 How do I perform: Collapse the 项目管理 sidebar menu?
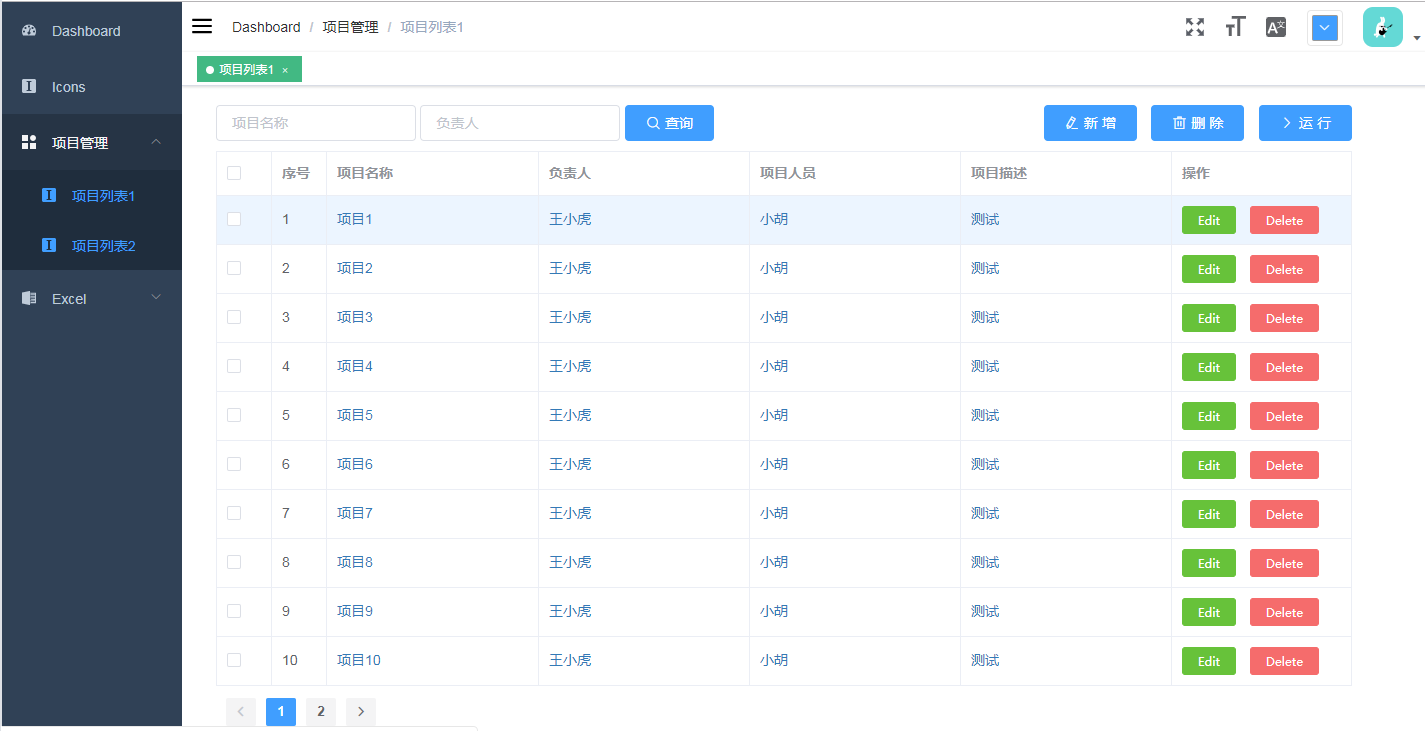(92, 141)
